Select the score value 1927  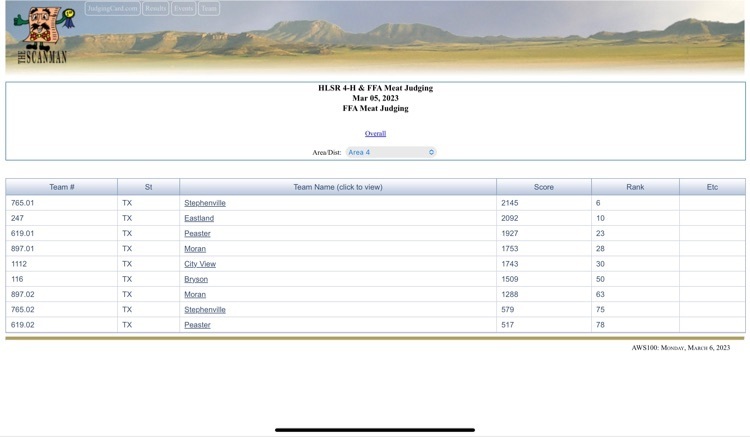pyautogui.click(x=510, y=233)
